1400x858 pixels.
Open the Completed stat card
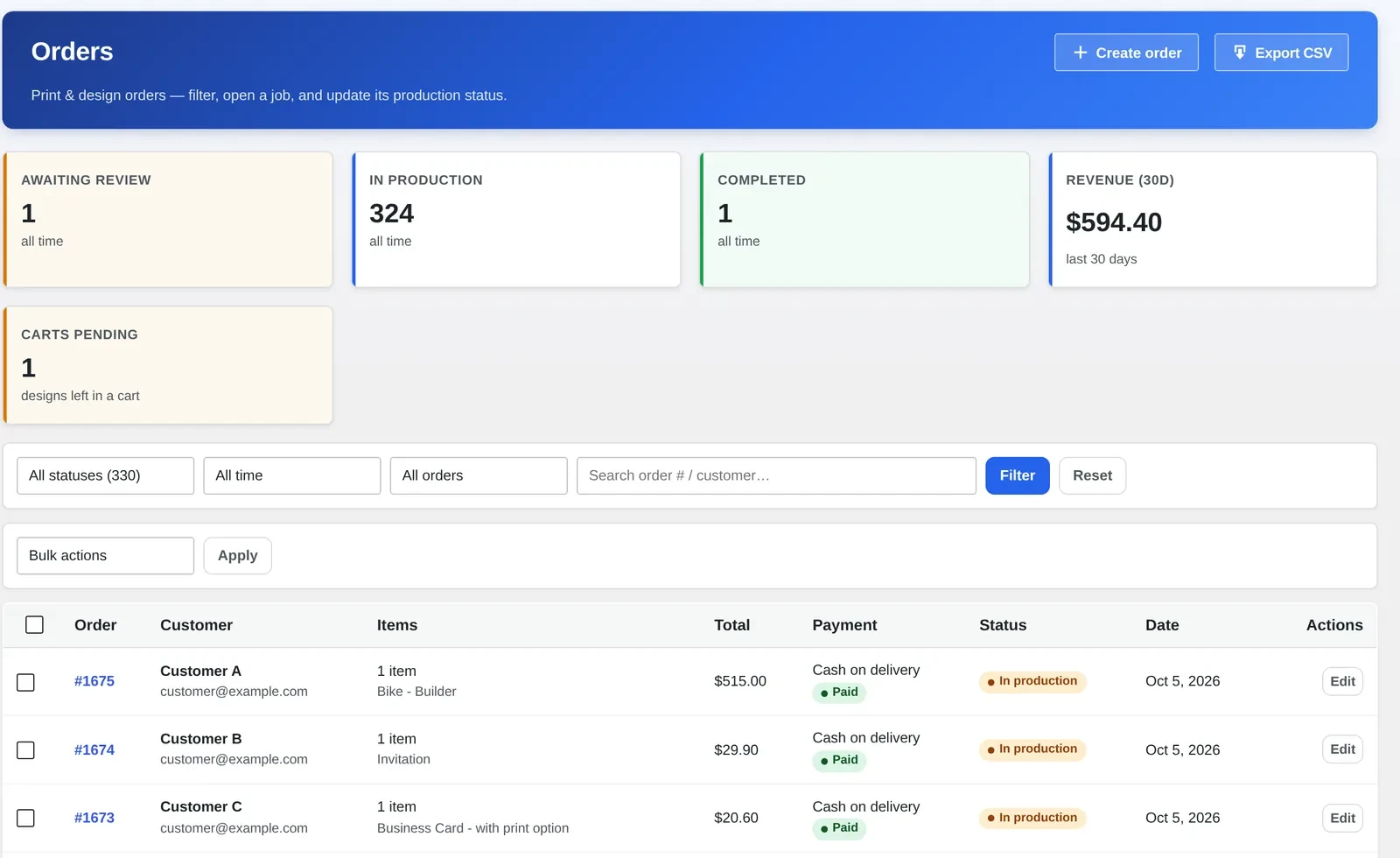tap(864, 220)
